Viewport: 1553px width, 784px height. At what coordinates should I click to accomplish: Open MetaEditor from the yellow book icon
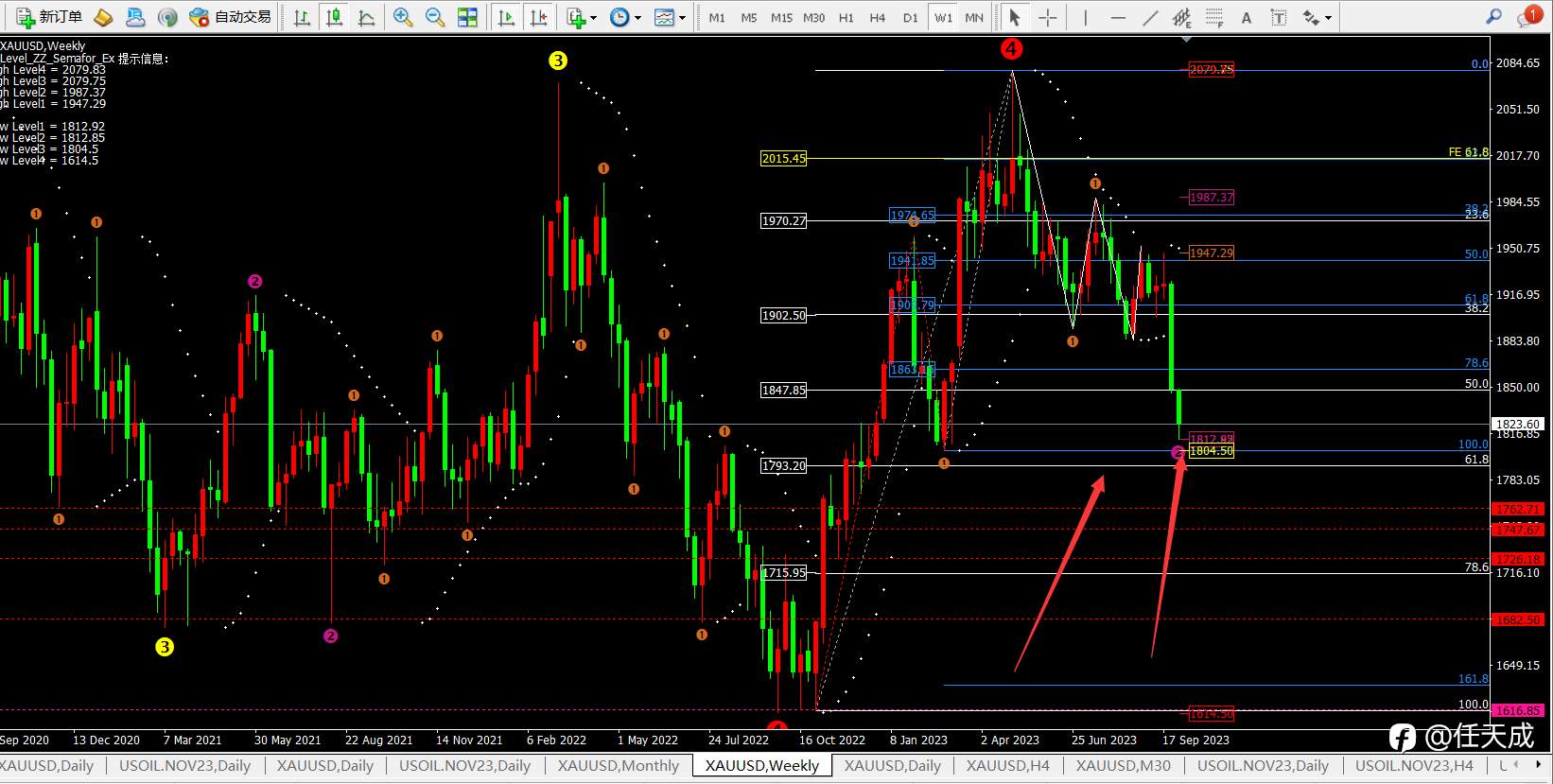tap(104, 17)
